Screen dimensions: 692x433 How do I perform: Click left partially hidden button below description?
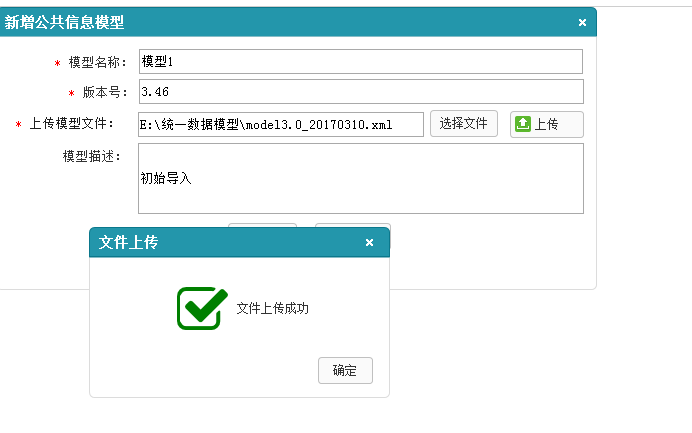click(262, 225)
